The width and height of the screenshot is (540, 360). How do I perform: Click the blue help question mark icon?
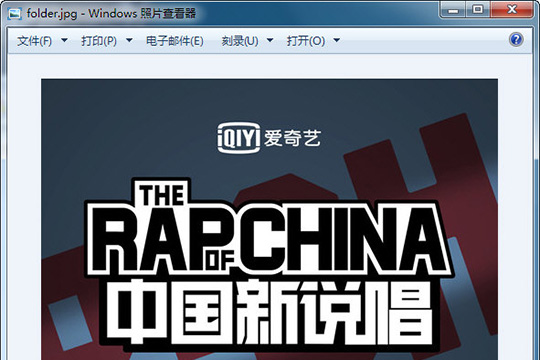coord(516,40)
